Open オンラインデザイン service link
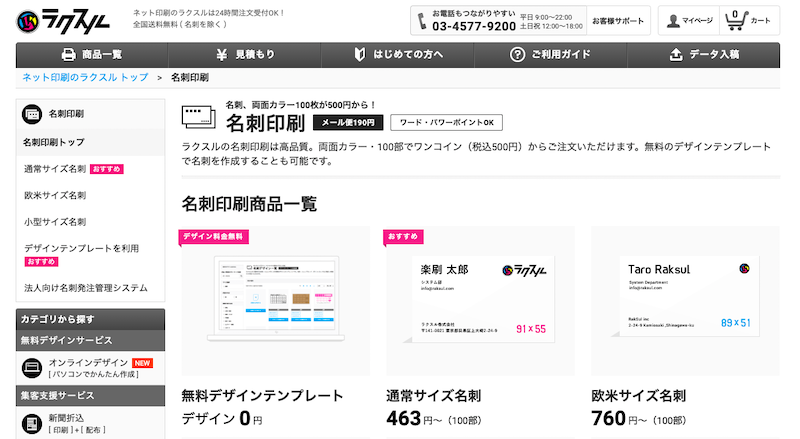This screenshot has width=800, height=439. pyautogui.click(x=88, y=362)
